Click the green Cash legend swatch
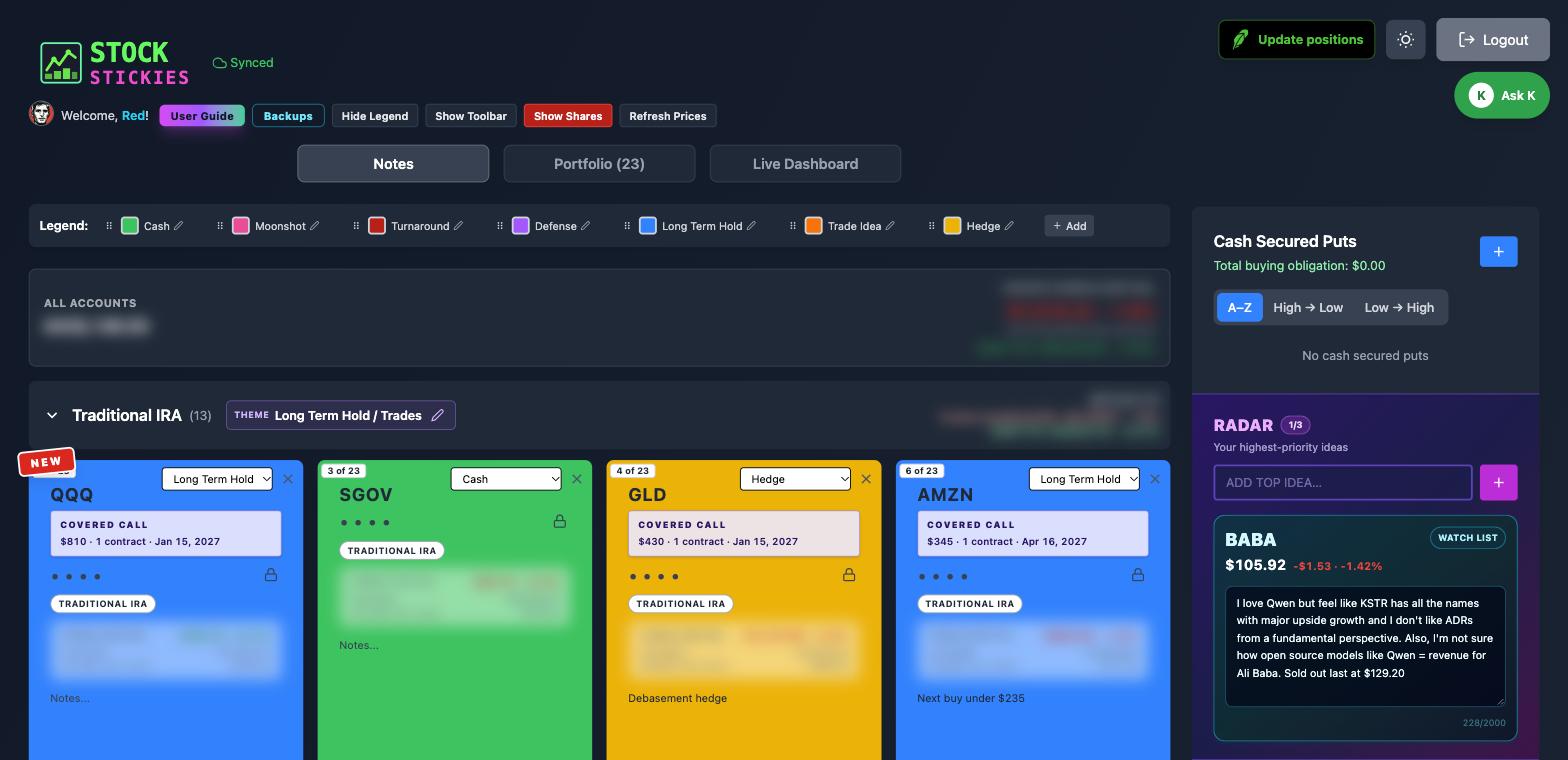The width and height of the screenshot is (1568, 760). click(130, 226)
